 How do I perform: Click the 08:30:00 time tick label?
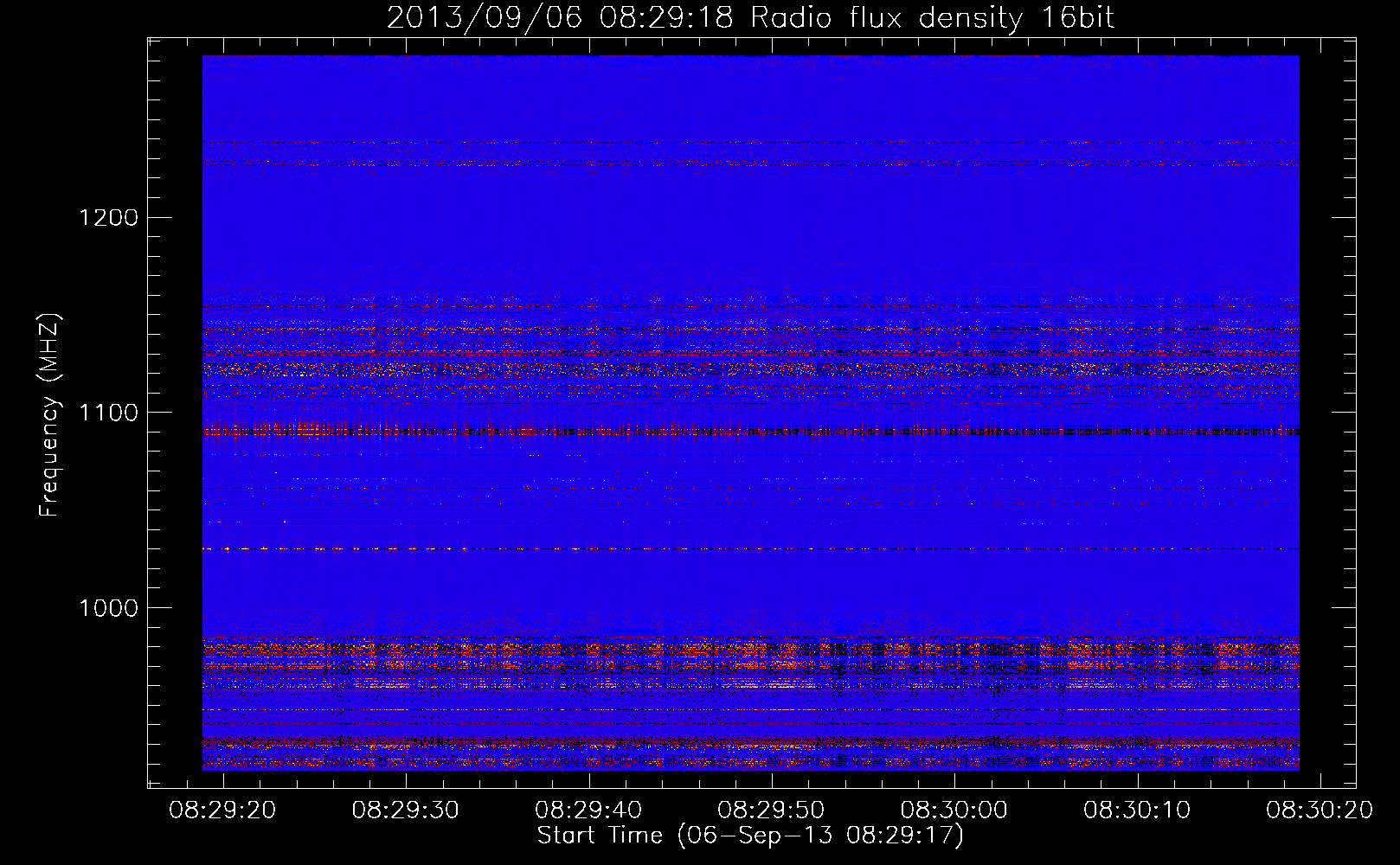pyautogui.click(x=954, y=811)
